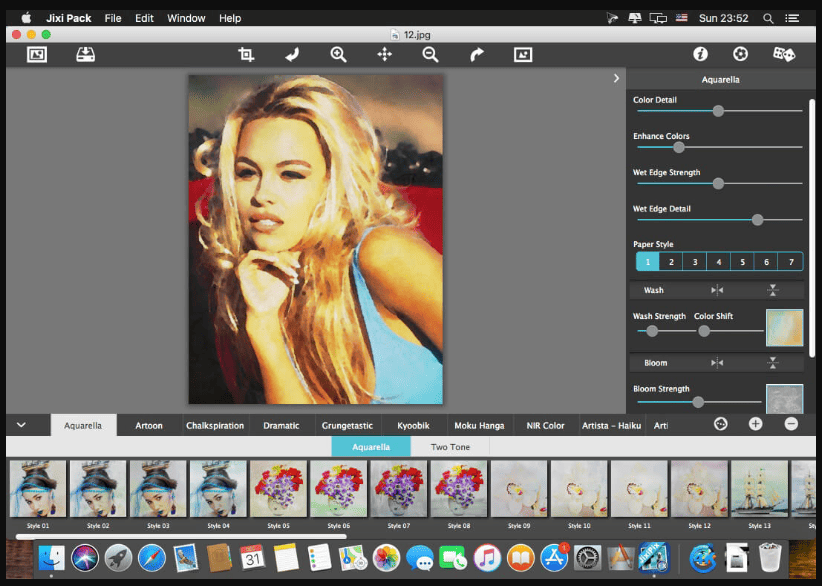Apply the Style 01 preset thumbnail

click(38, 489)
